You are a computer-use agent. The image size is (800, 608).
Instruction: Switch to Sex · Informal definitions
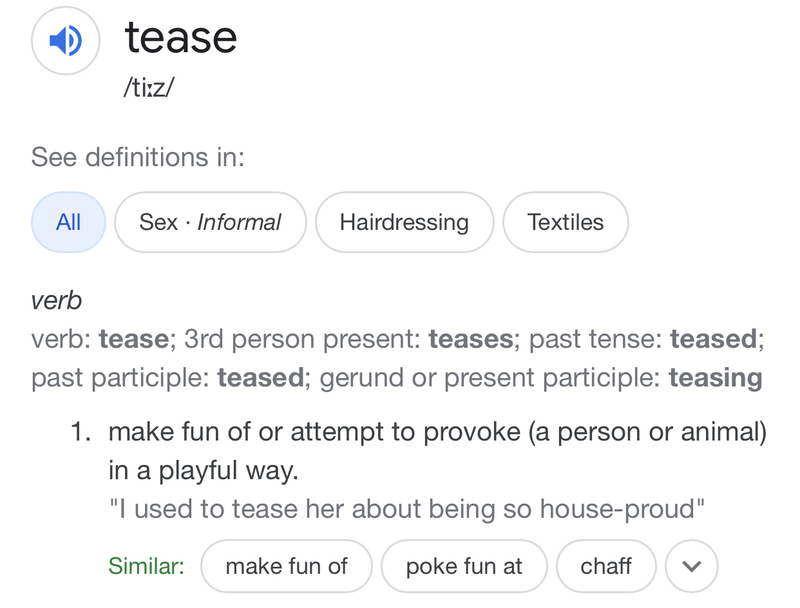coord(210,222)
